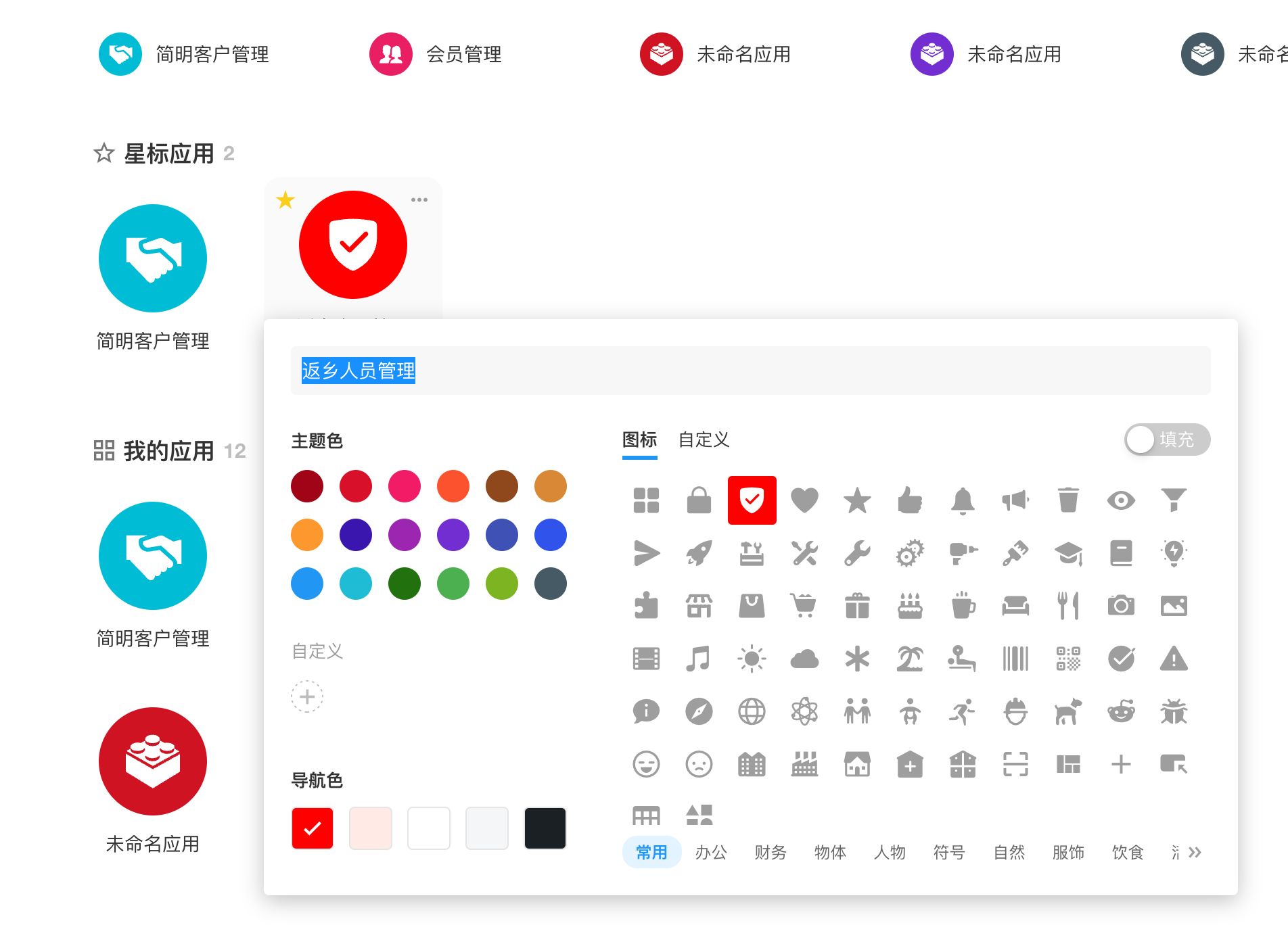The width and height of the screenshot is (1288, 948).
Task: Choose the graduation cap icon
Action: click(1069, 553)
